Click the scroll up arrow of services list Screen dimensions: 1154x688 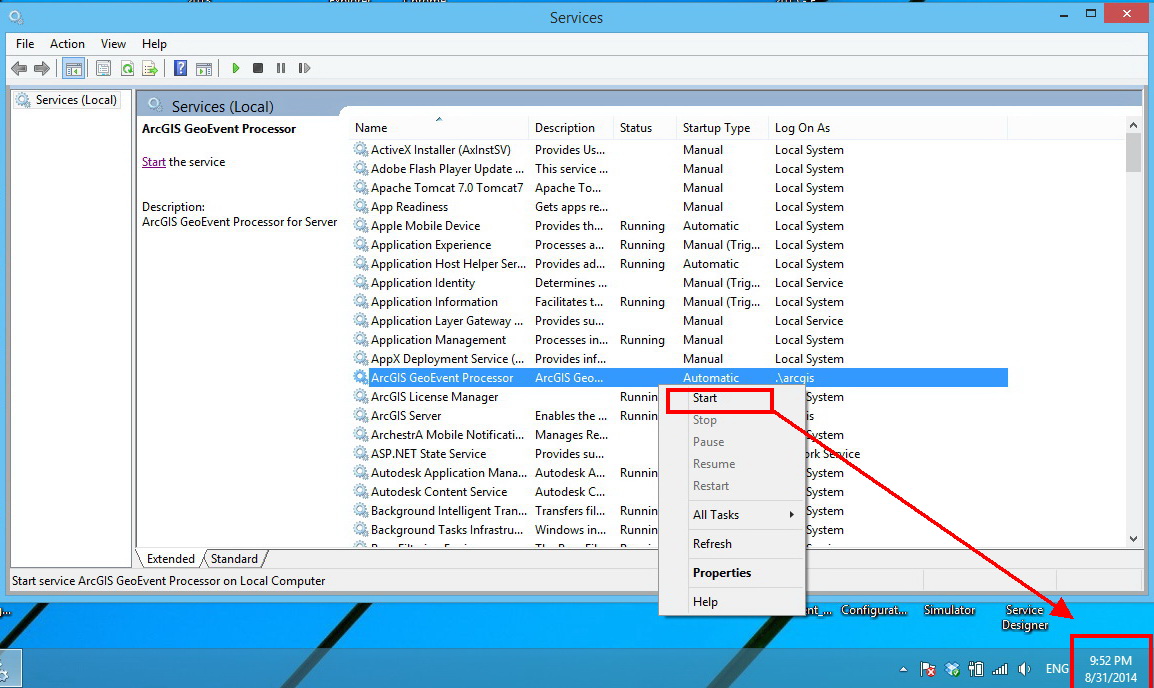[x=1133, y=125]
